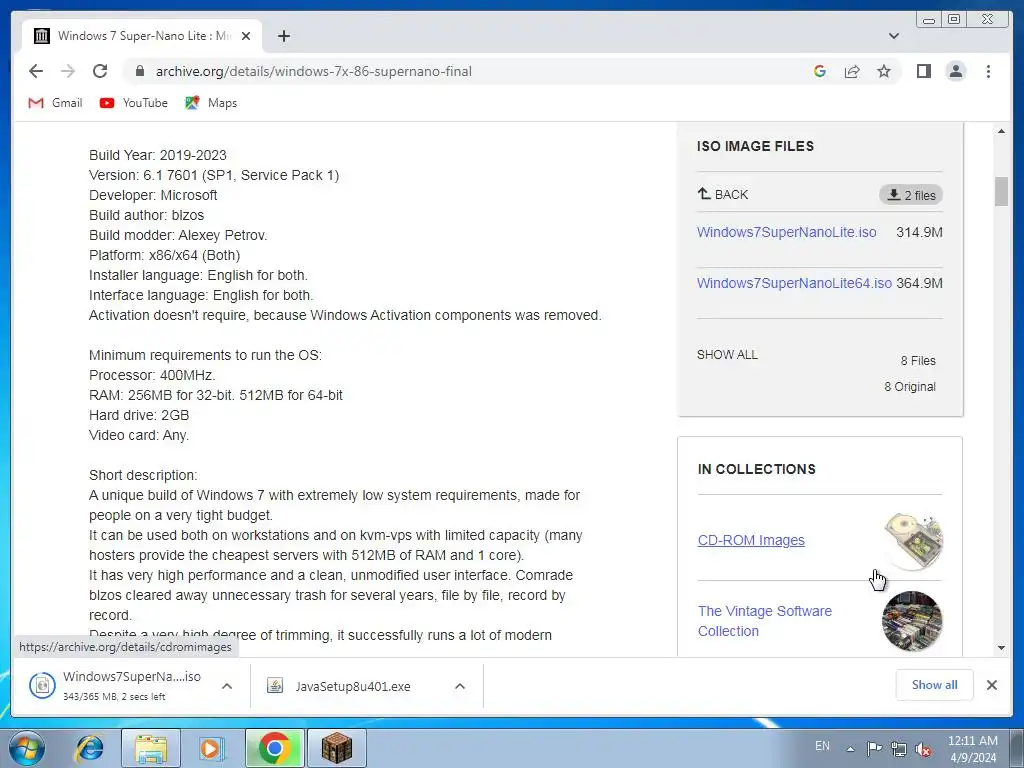Click SHOW ALL files link
1024x768 pixels.
click(727, 355)
